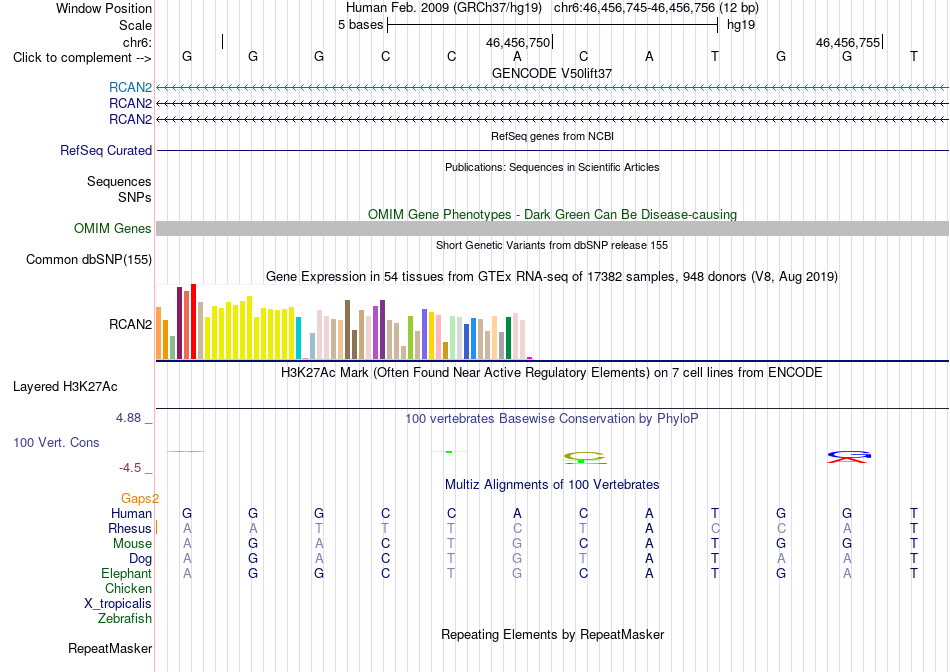Click the Rhesus species row label
The width and height of the screenshot is (950, 672).
[x=130, y=528]
